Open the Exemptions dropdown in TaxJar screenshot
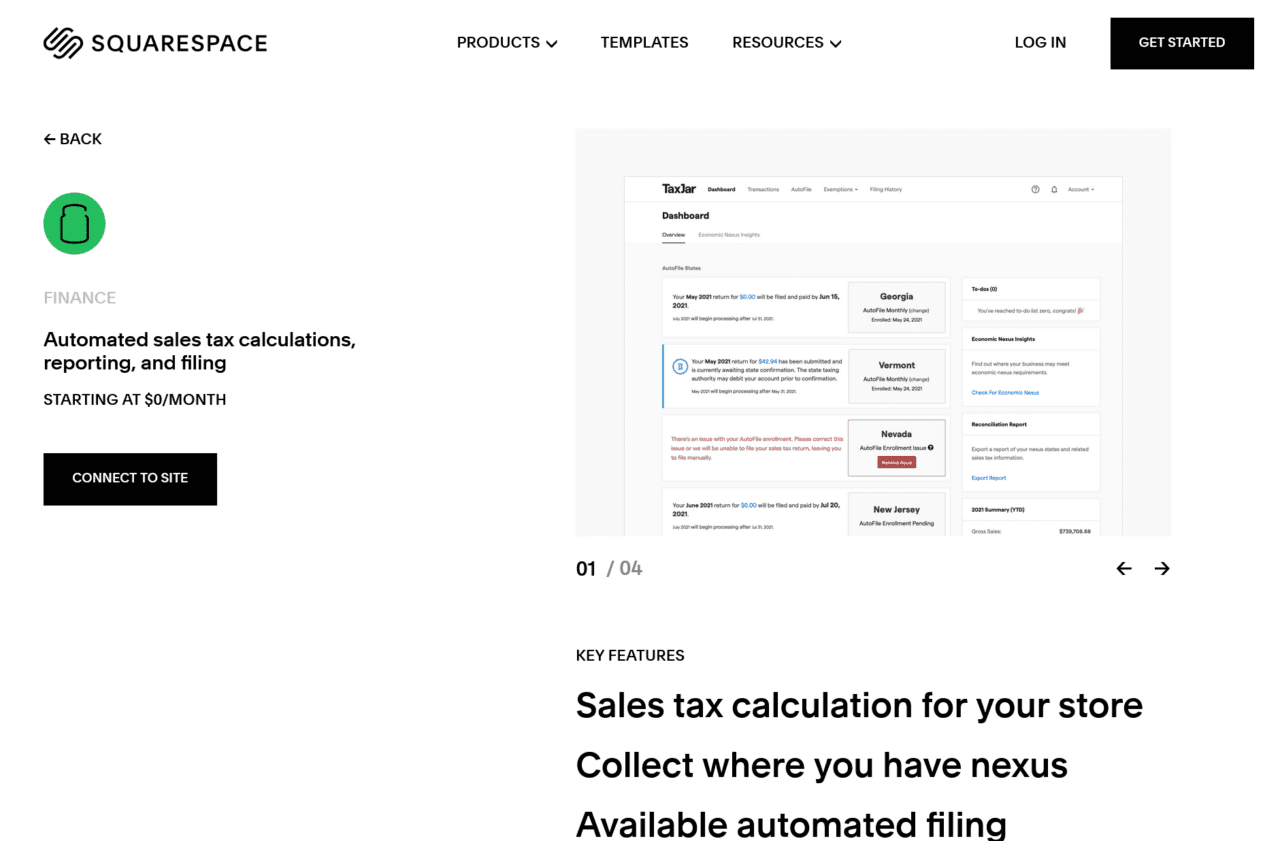1280x841 pixels. 840,189
